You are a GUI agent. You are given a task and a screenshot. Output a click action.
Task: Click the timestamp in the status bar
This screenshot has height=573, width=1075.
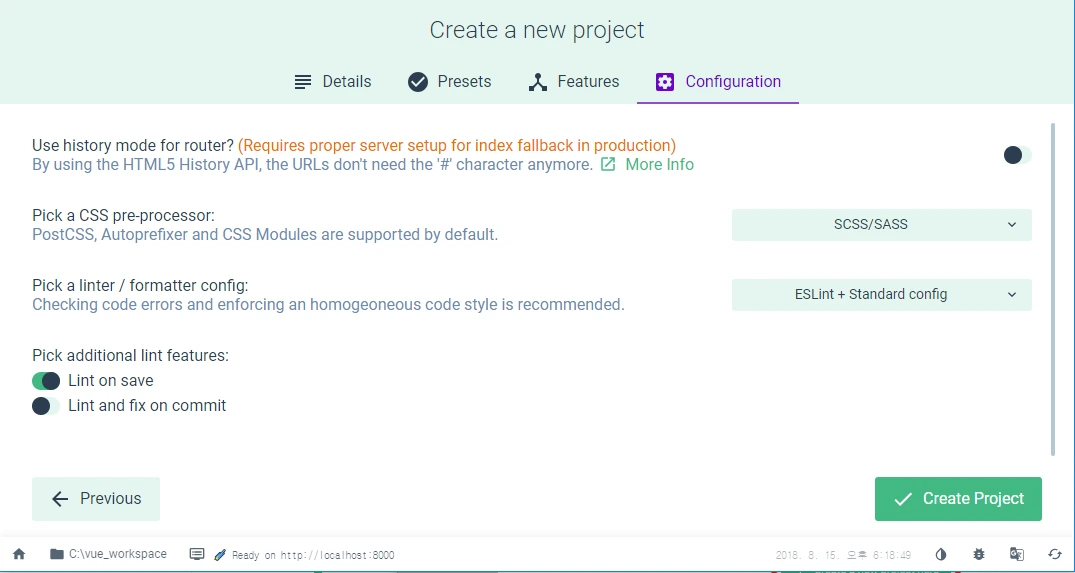843,555
